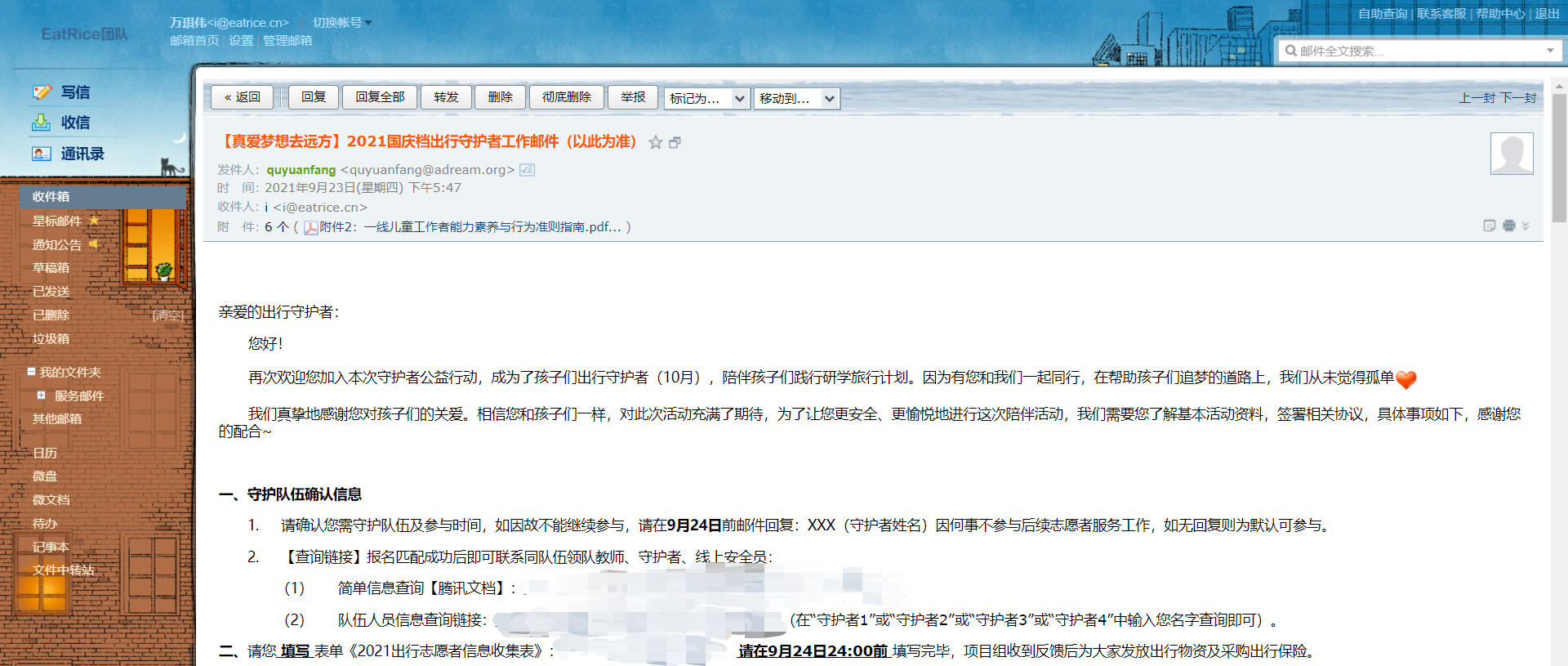
Task: Star this email with the star icon
Action: pyautogui.click(x=655, y=142)
